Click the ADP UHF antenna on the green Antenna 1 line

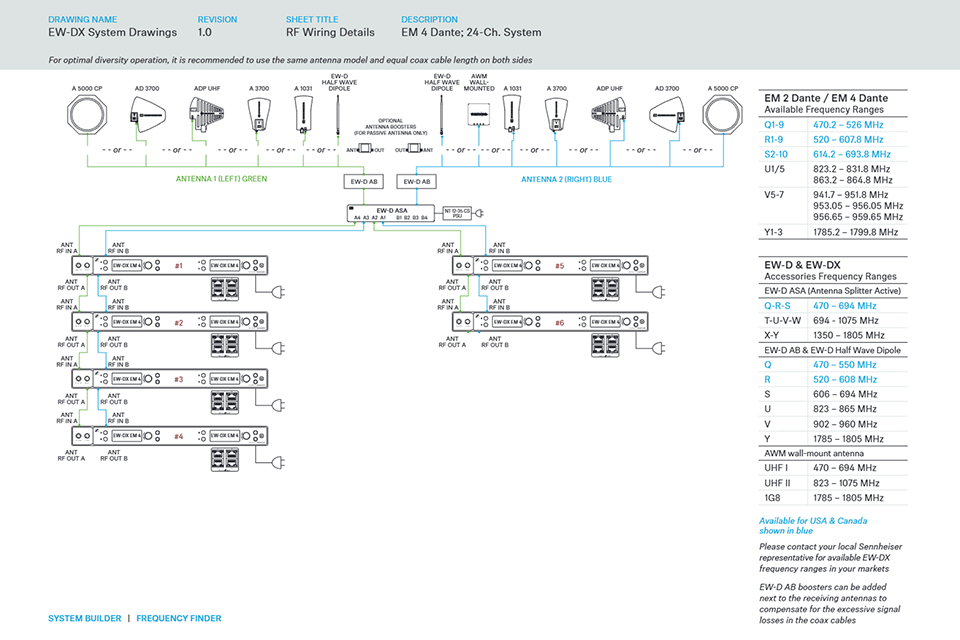(x=207, y=115)
